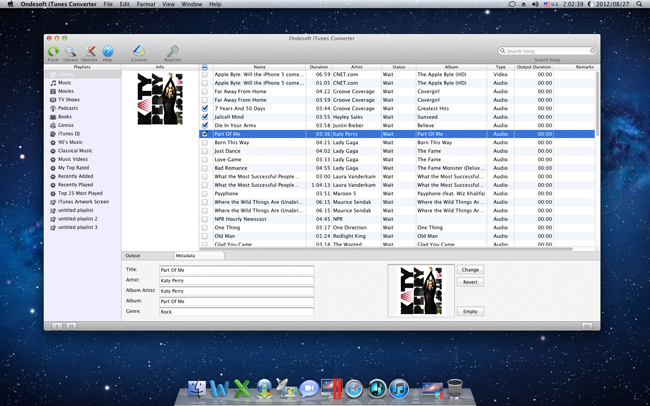Open iTunes from the Dock

(x=399, y=389)
